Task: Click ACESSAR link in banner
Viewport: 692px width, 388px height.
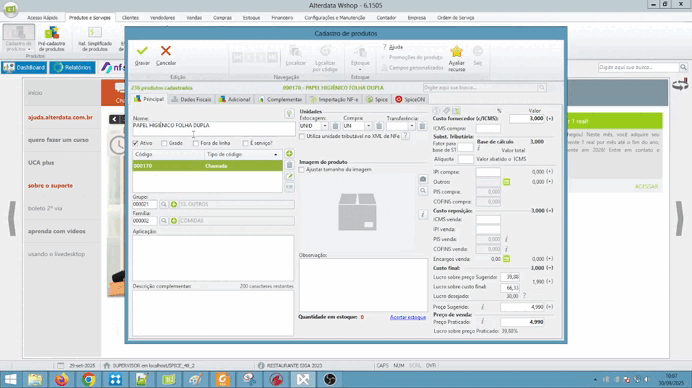Action: coord(647,187)
